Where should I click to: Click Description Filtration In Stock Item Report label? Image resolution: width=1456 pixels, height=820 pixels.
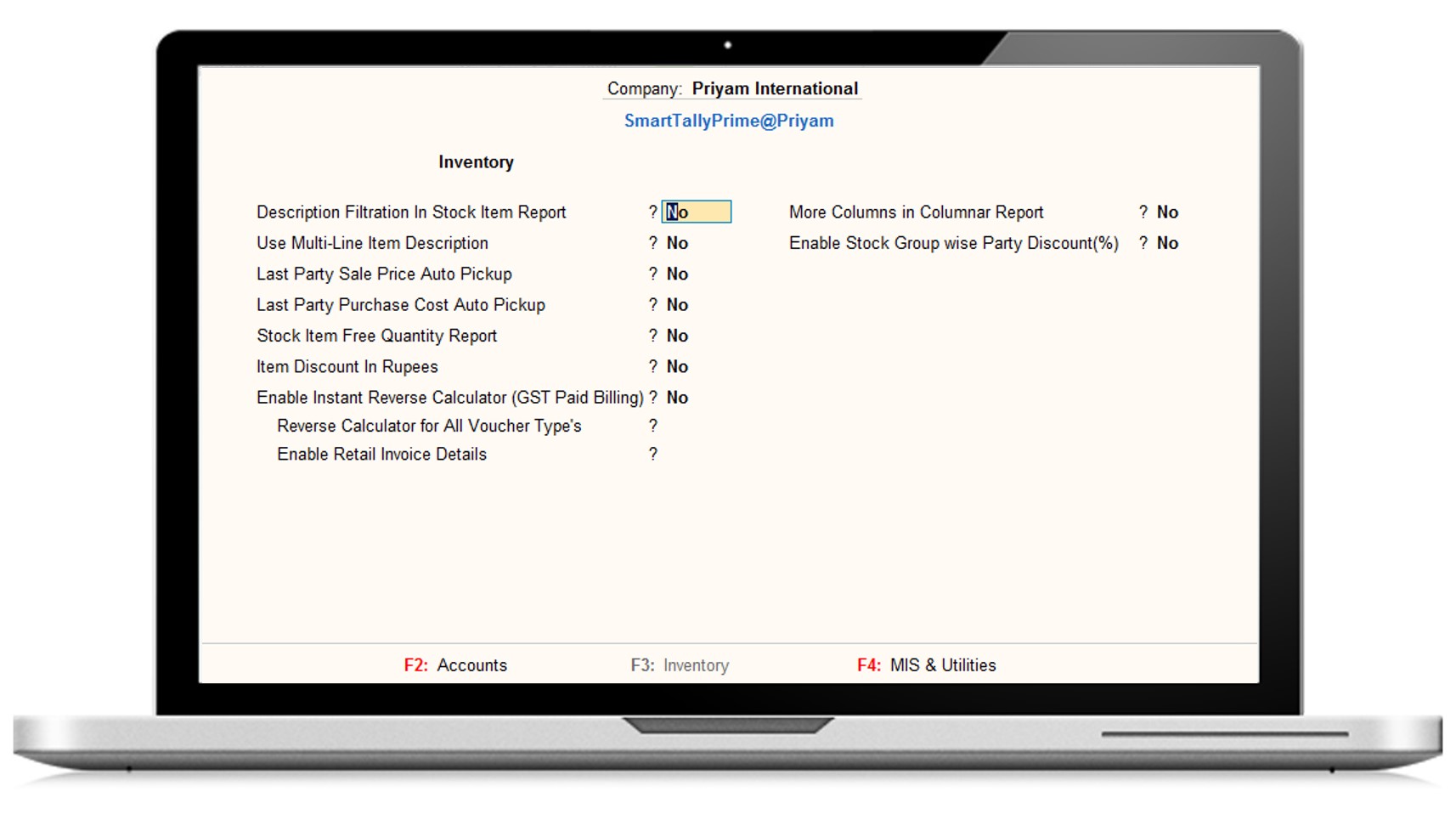point(411,212)
